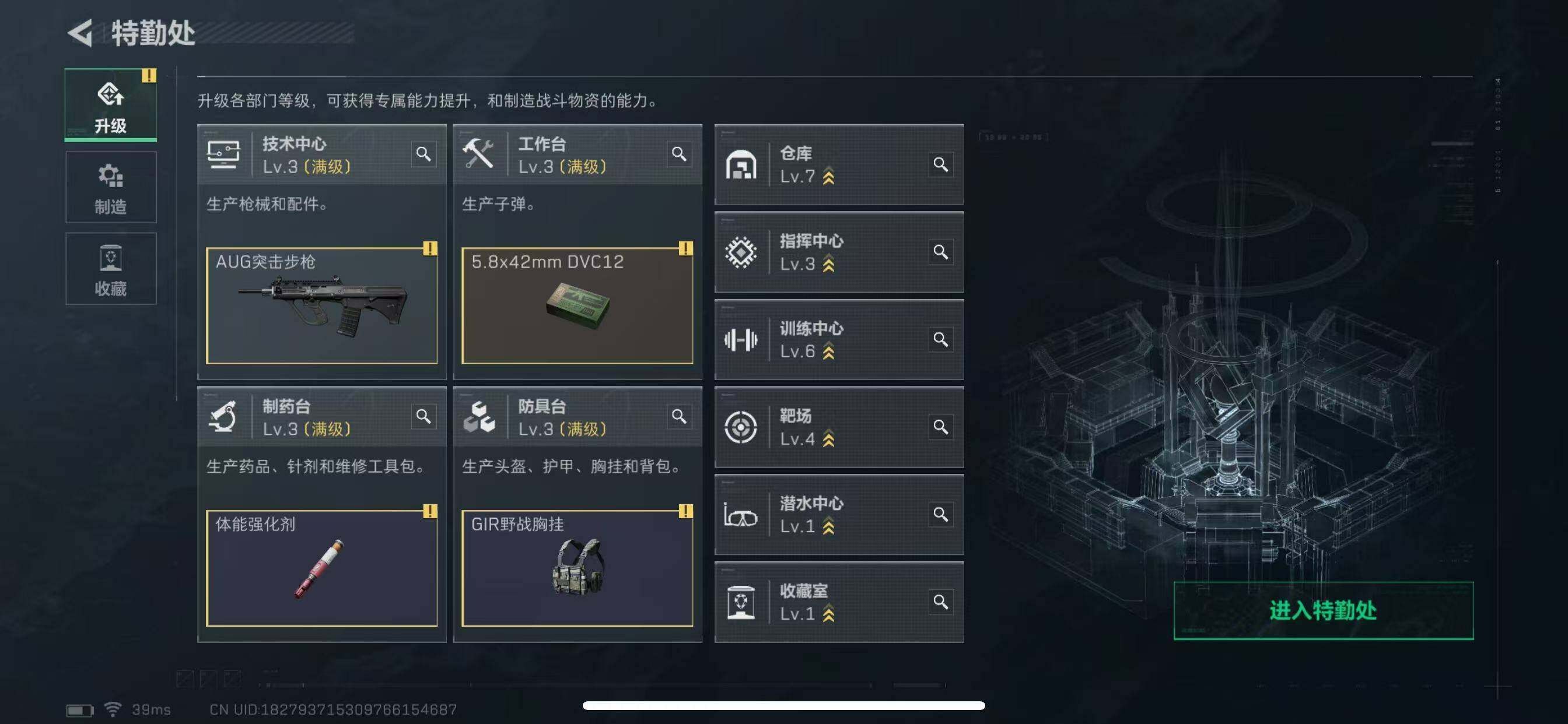Switch to the 制造 sidebar tab
Image resolution: width=1568 pixels, height=724 pixels.
pos(111,187)
